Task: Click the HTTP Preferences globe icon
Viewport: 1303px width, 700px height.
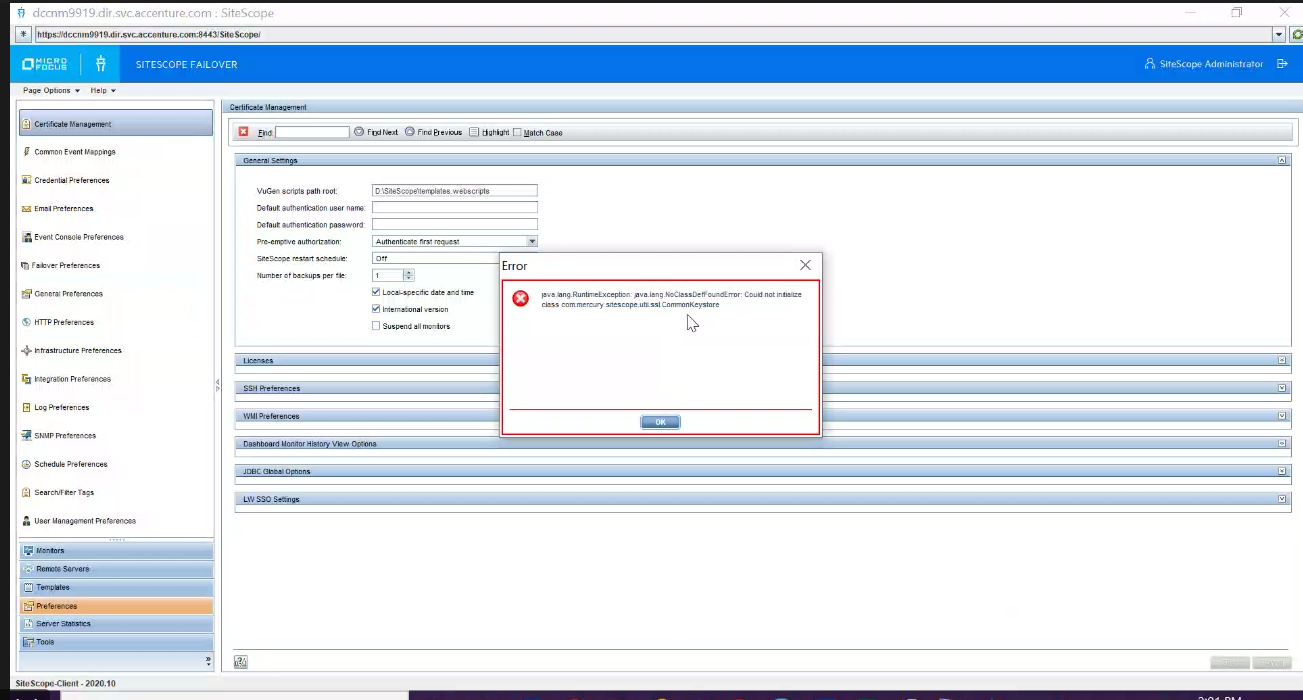Action: (x=26, y=322)
